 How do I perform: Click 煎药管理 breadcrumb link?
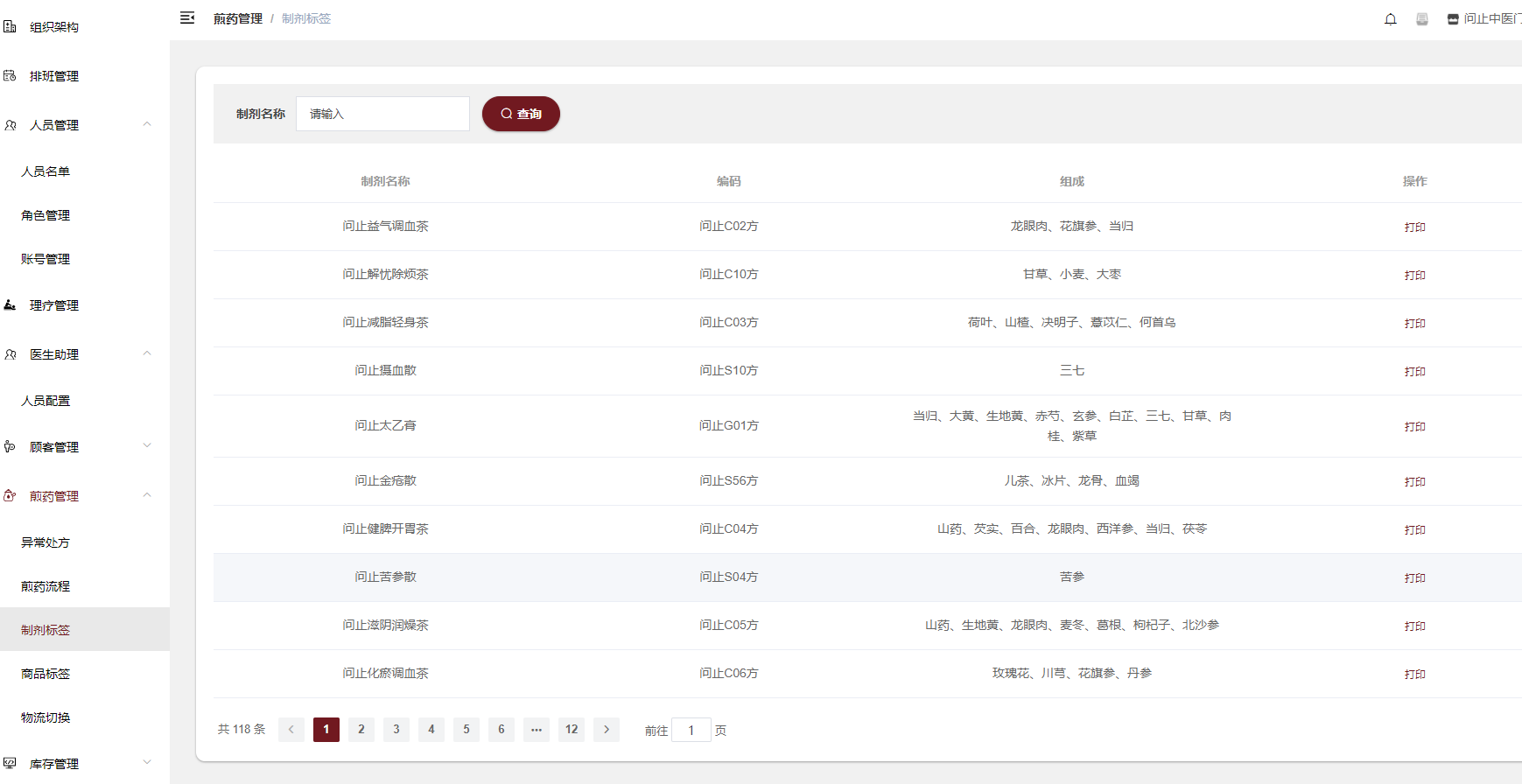pyautogui.click(x=238, y=18)
